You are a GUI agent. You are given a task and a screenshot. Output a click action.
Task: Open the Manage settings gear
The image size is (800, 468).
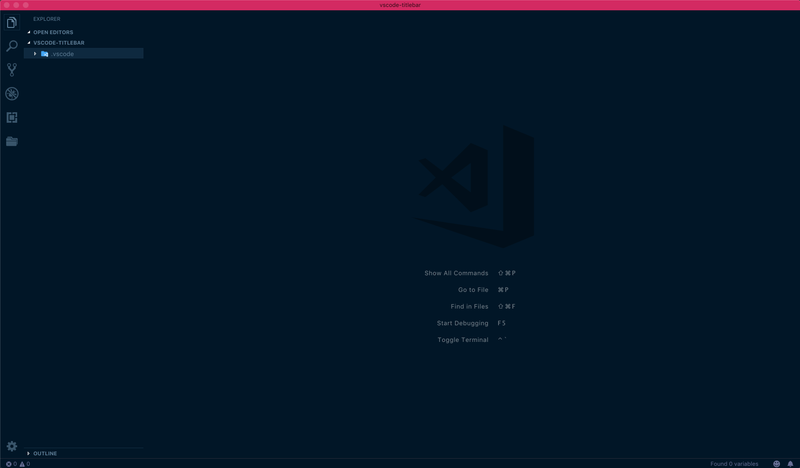[x=12, y=446]
